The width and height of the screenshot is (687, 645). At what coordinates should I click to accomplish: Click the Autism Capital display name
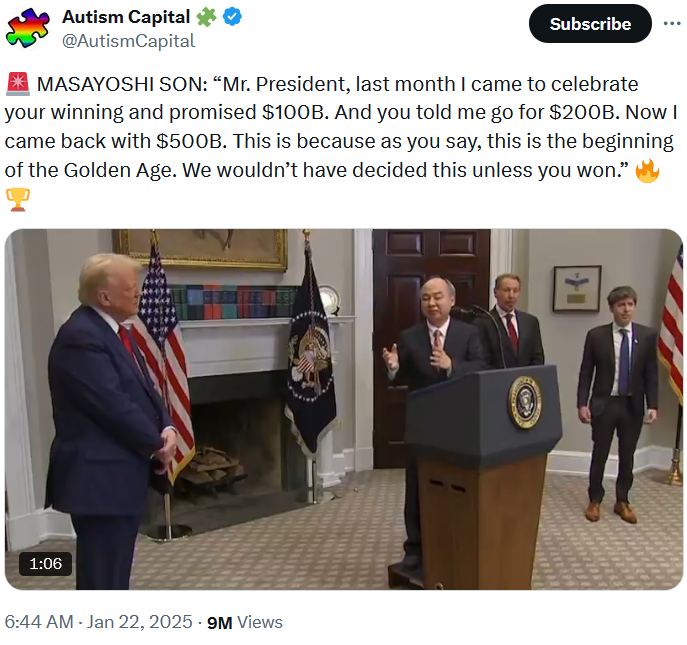click(x=126, y=17)
